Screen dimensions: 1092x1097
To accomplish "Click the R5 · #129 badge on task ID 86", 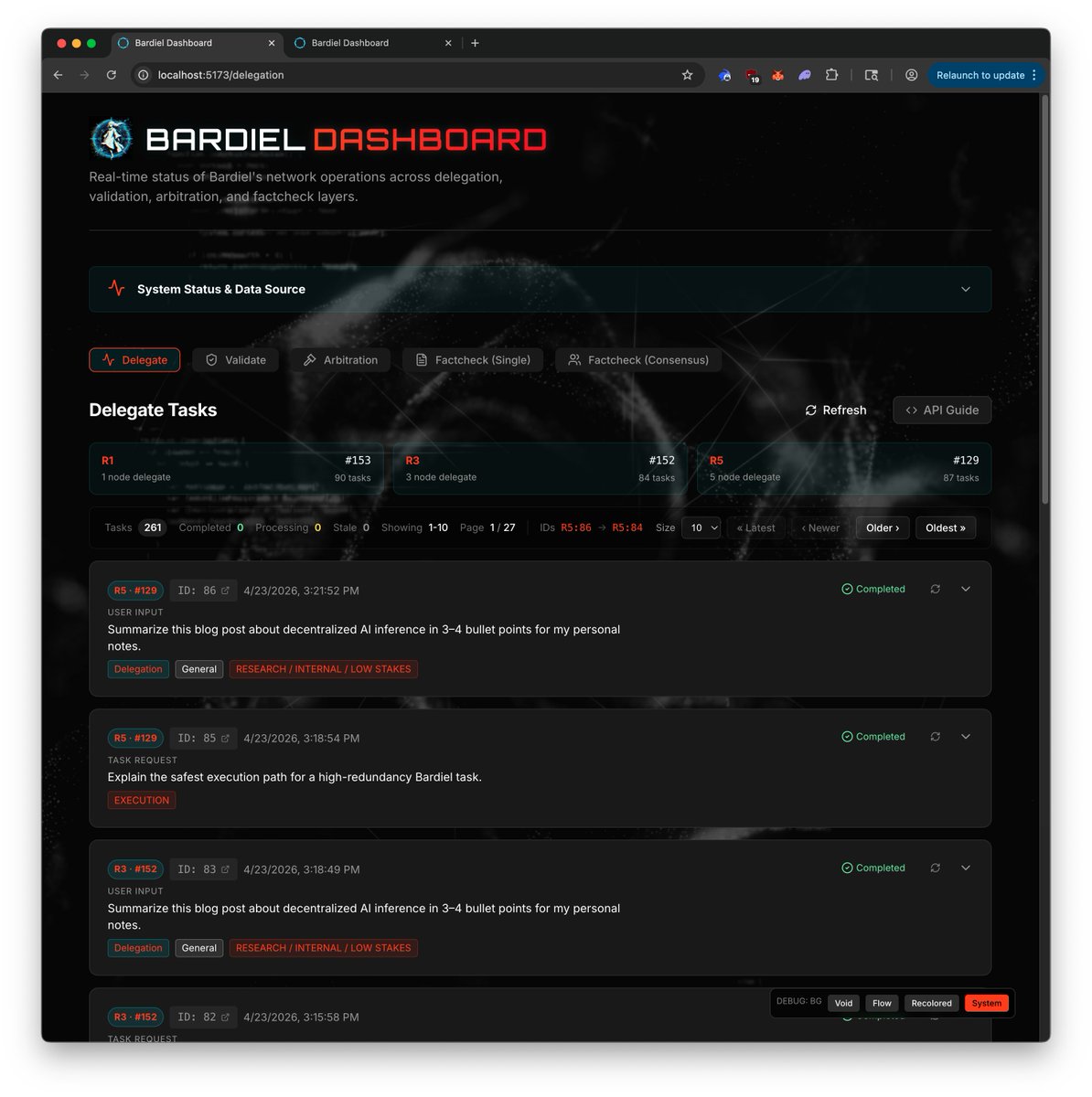I will click(x=135, y=591).
